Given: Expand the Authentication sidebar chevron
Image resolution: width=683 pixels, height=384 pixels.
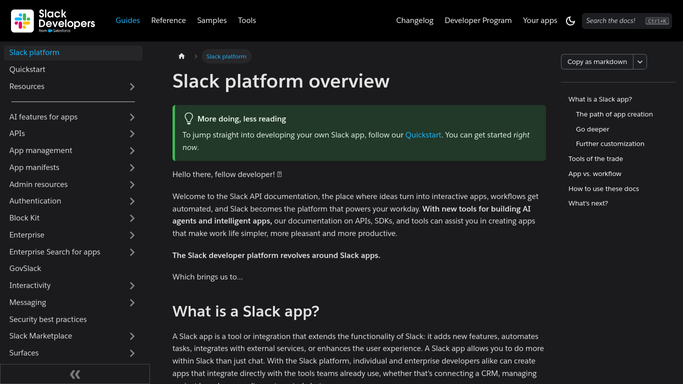Looking at the screenshot, I should pyautogui.click(x=132, y=201).
